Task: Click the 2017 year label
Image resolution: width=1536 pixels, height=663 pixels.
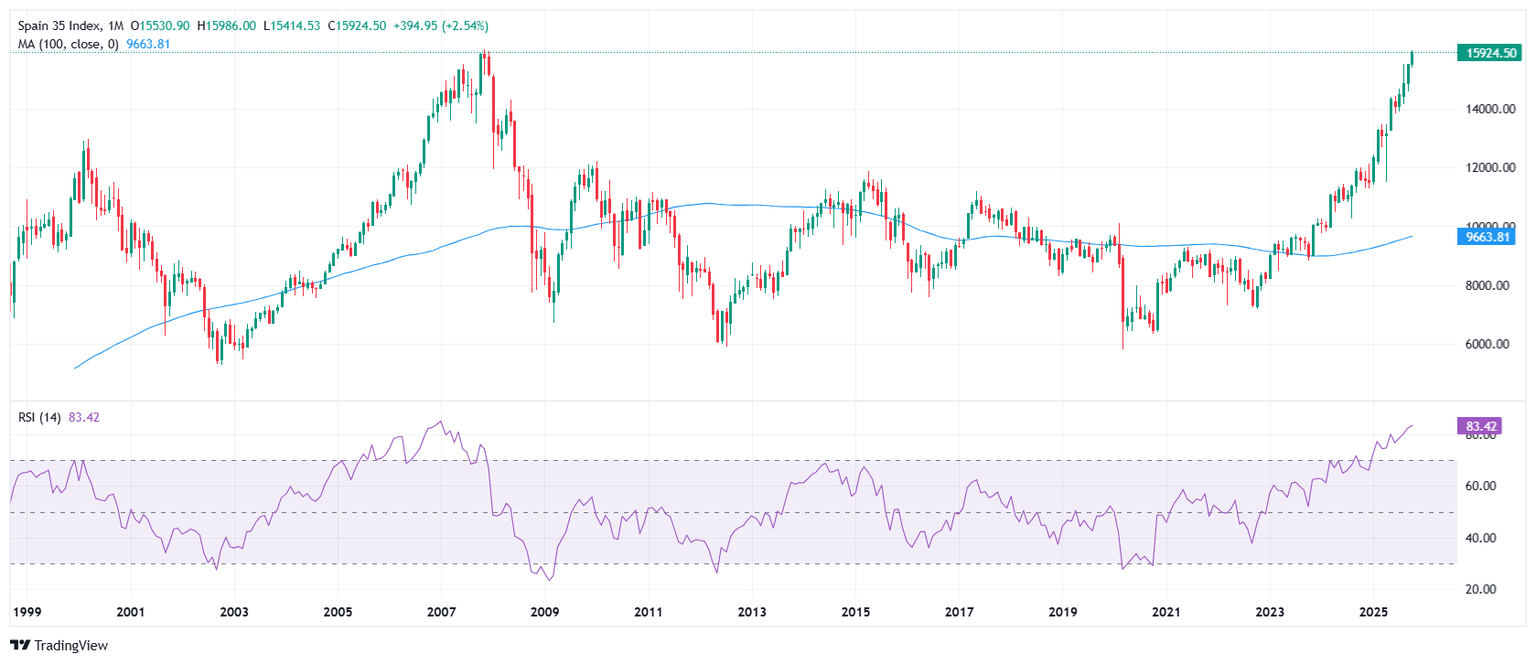Action: [959, 611]
